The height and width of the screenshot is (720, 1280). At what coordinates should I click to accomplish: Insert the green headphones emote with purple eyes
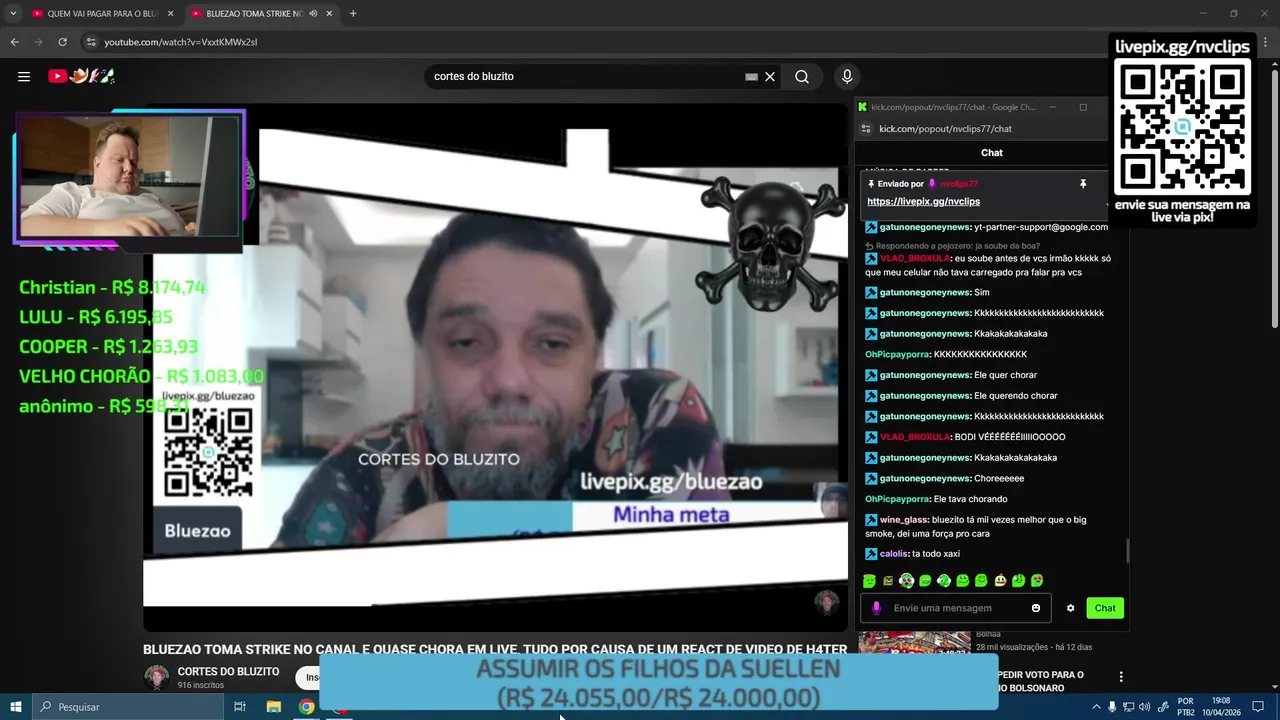[906, 581]
